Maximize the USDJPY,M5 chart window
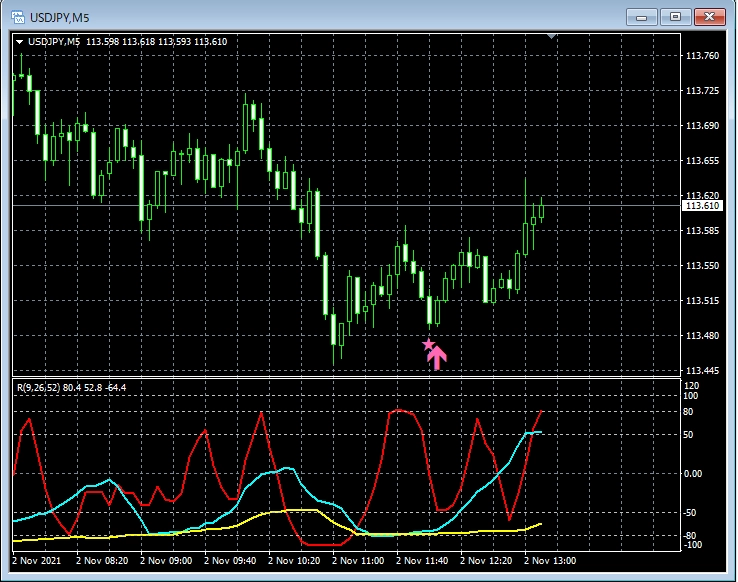The width and height of the screenshot is (738, 582). 676,16
